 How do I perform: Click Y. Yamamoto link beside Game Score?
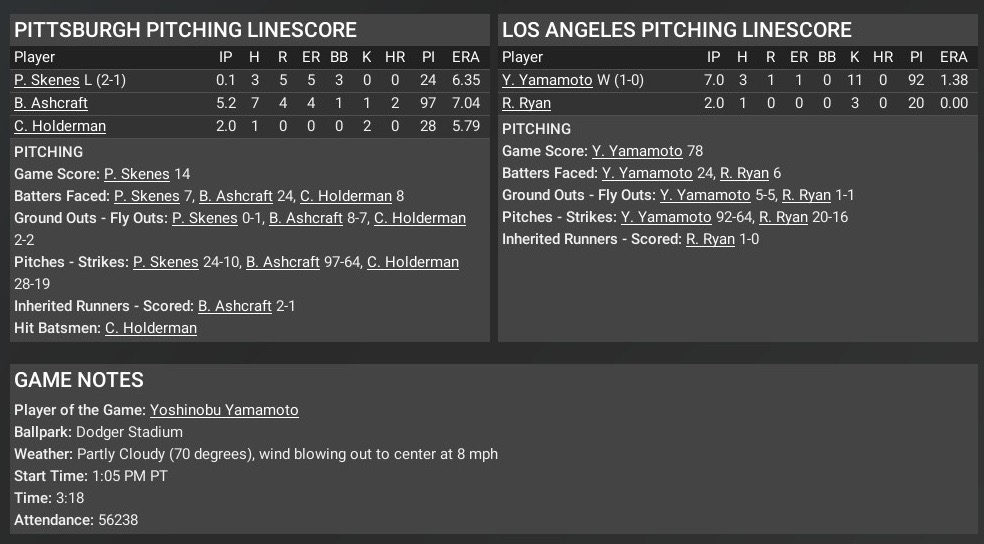point(637,152)
